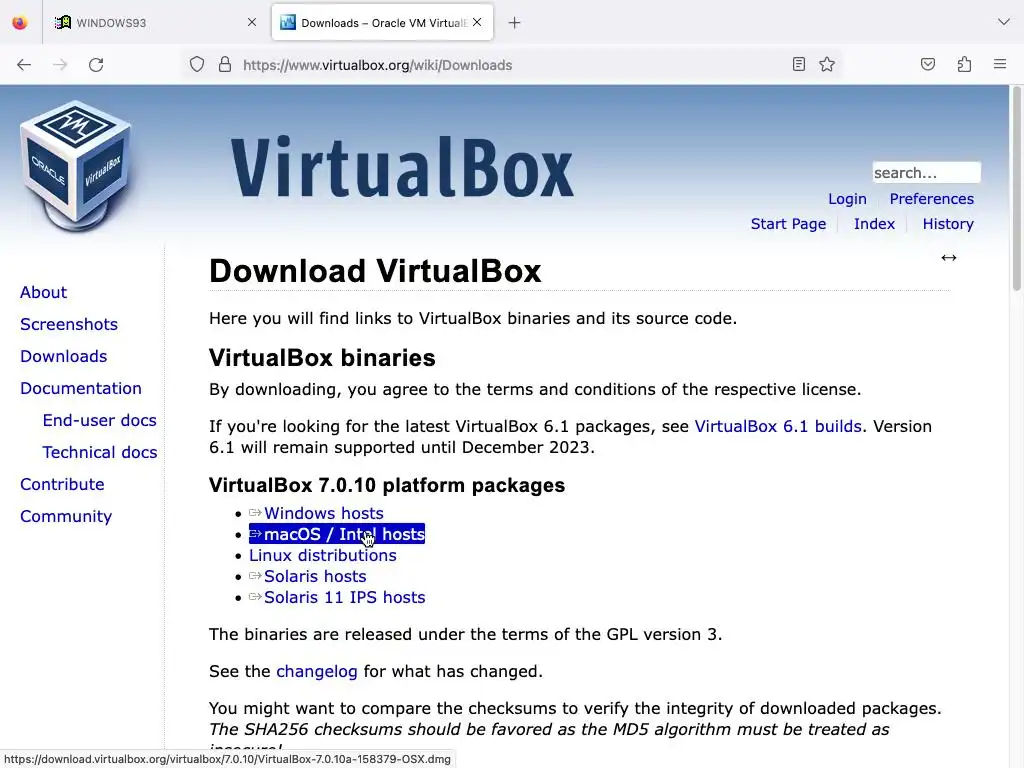This screenshot has height=768, width=1024.
Task: Open the changelog link
Action: pyautogui.click(x=317, y=671)
